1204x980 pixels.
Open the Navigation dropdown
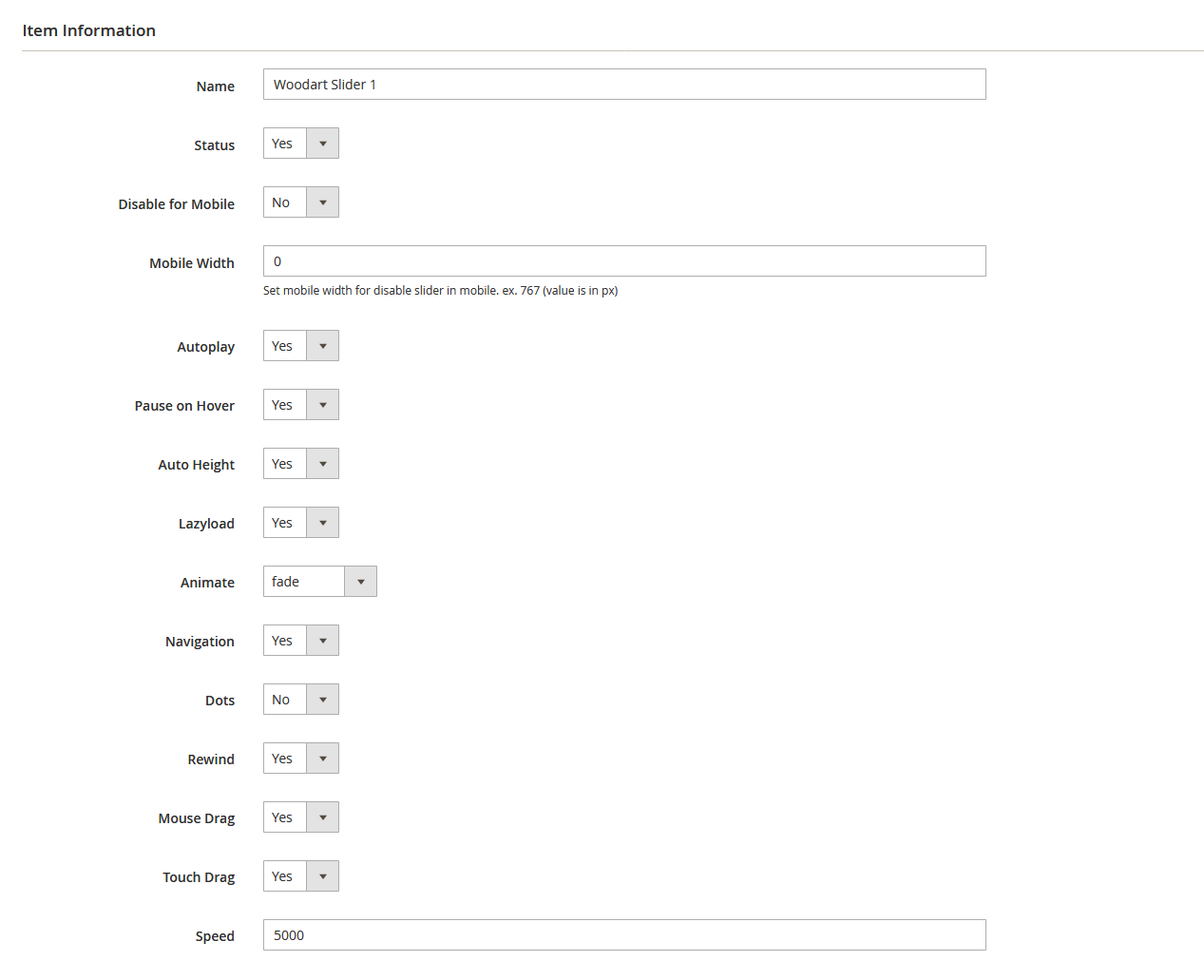(300, 641)
